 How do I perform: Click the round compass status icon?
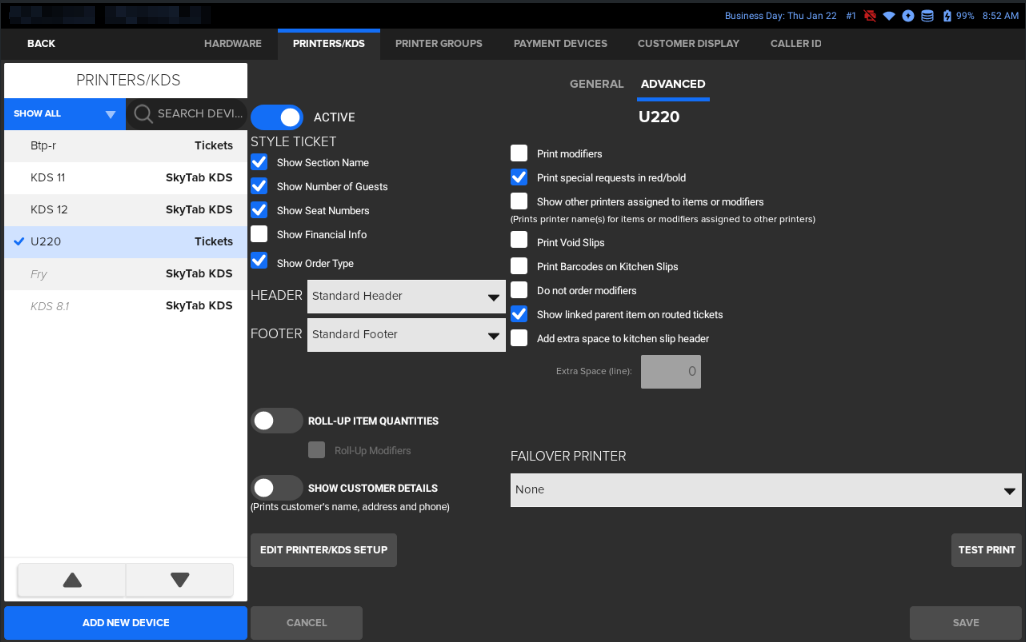(908, 16)
